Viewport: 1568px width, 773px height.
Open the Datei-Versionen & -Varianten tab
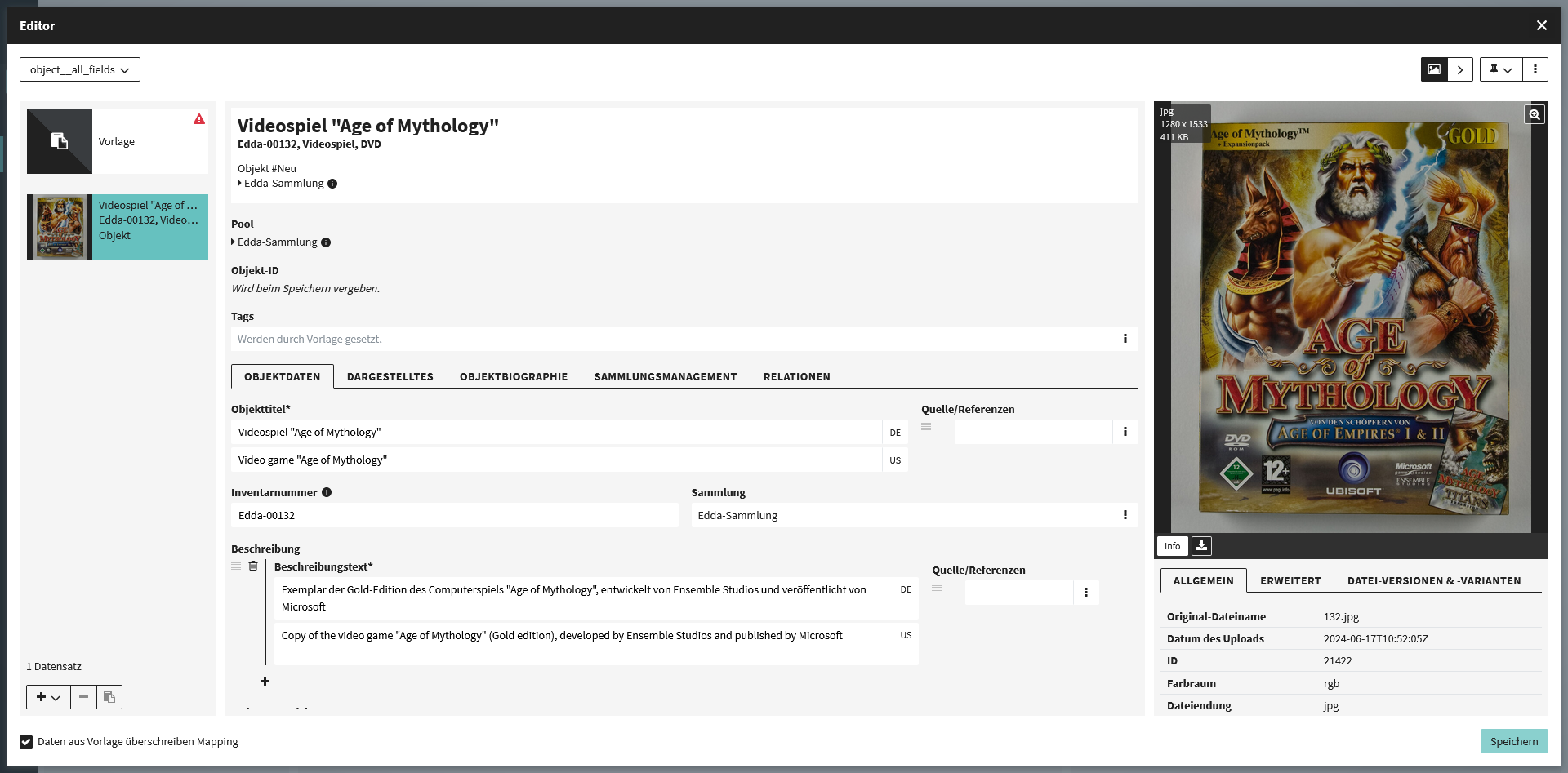pos(1433,581)
